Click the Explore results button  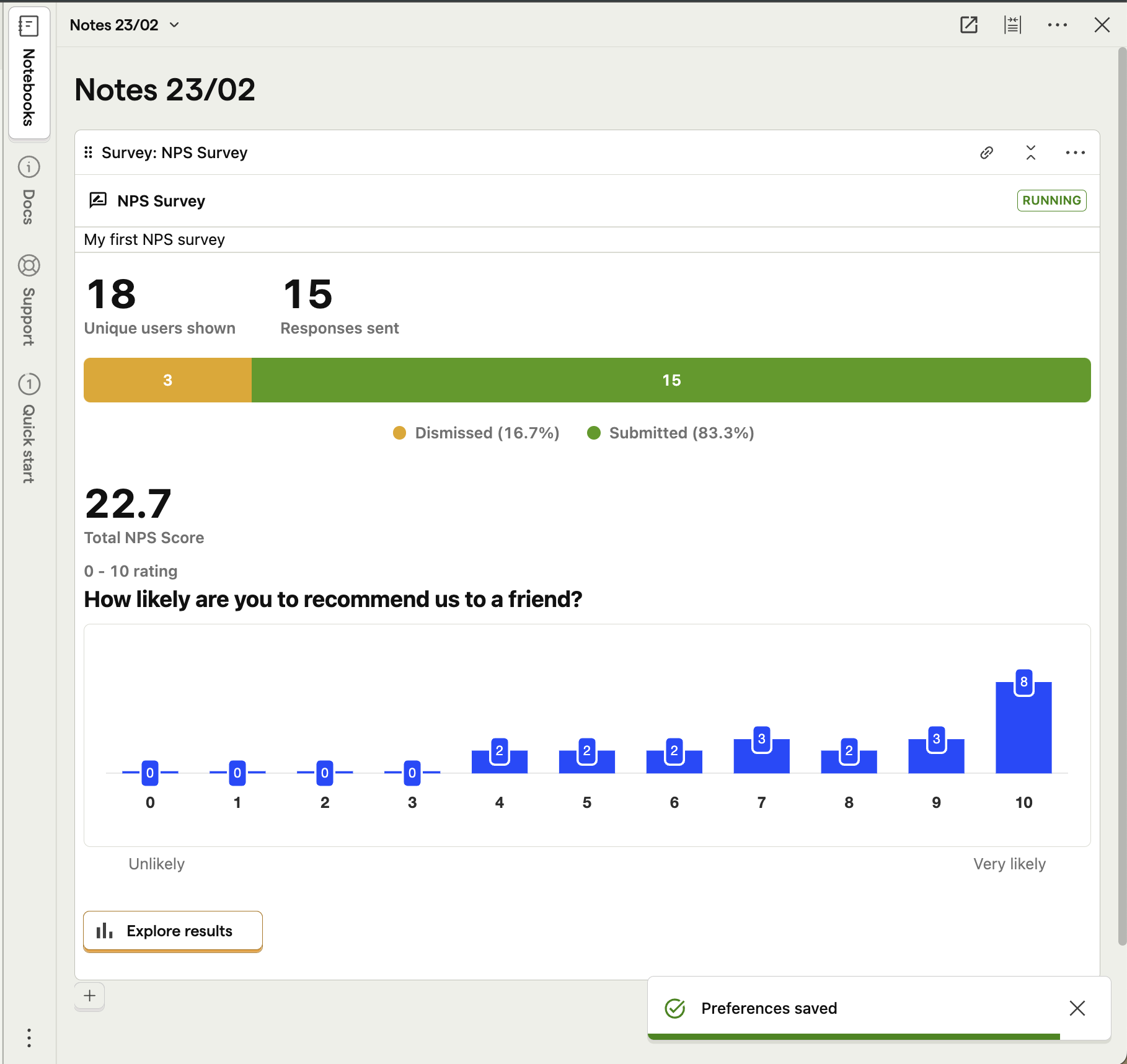coord(173,931)
